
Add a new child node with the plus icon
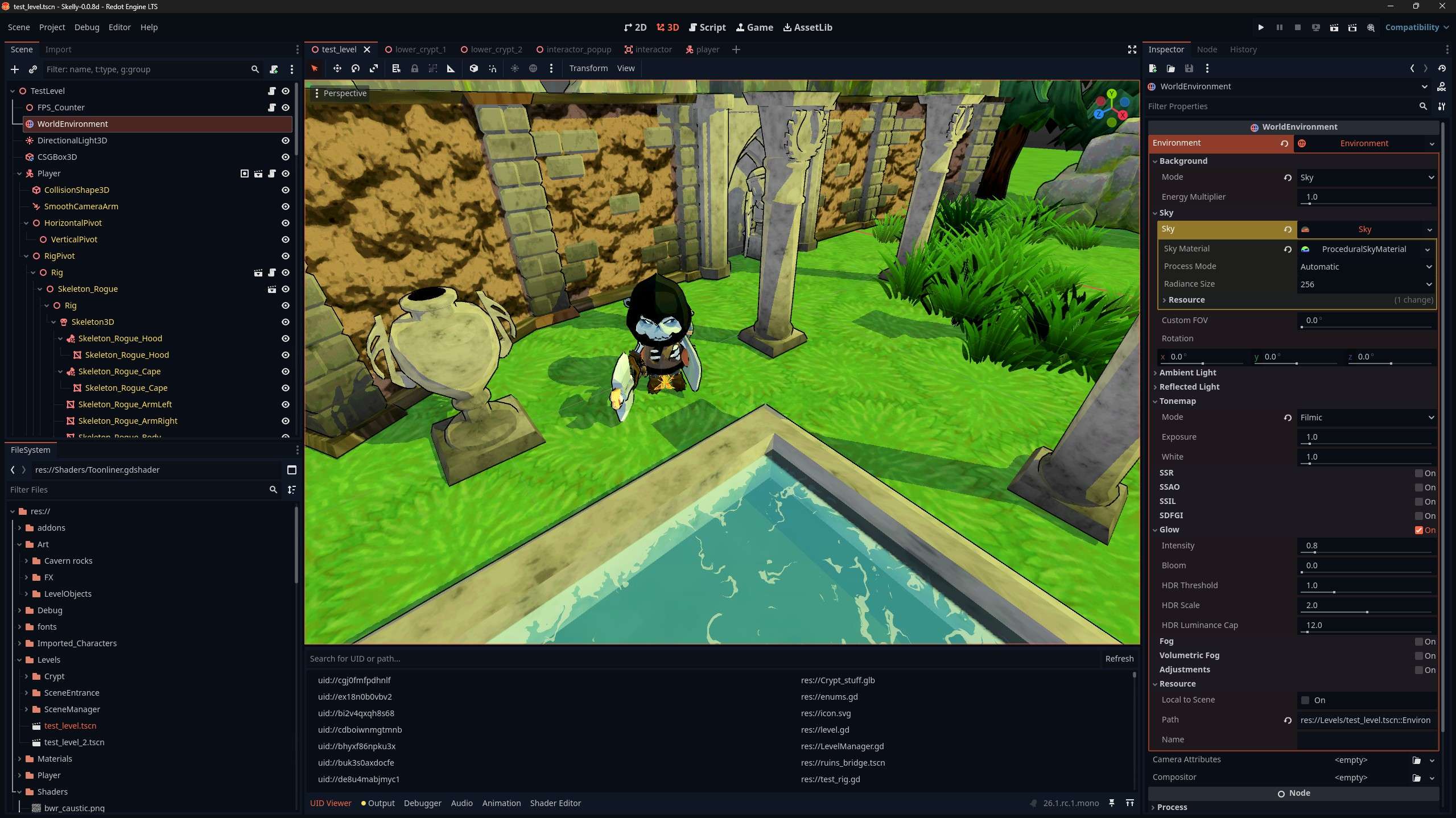click(14, 69)
